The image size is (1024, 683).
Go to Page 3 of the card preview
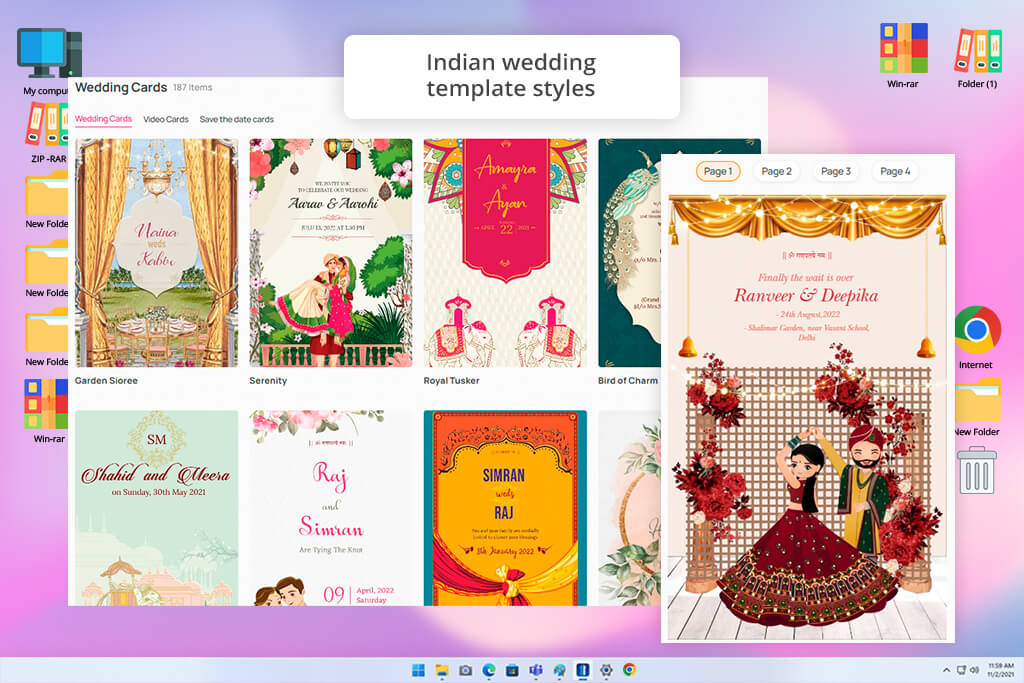[x=836, y=171]
